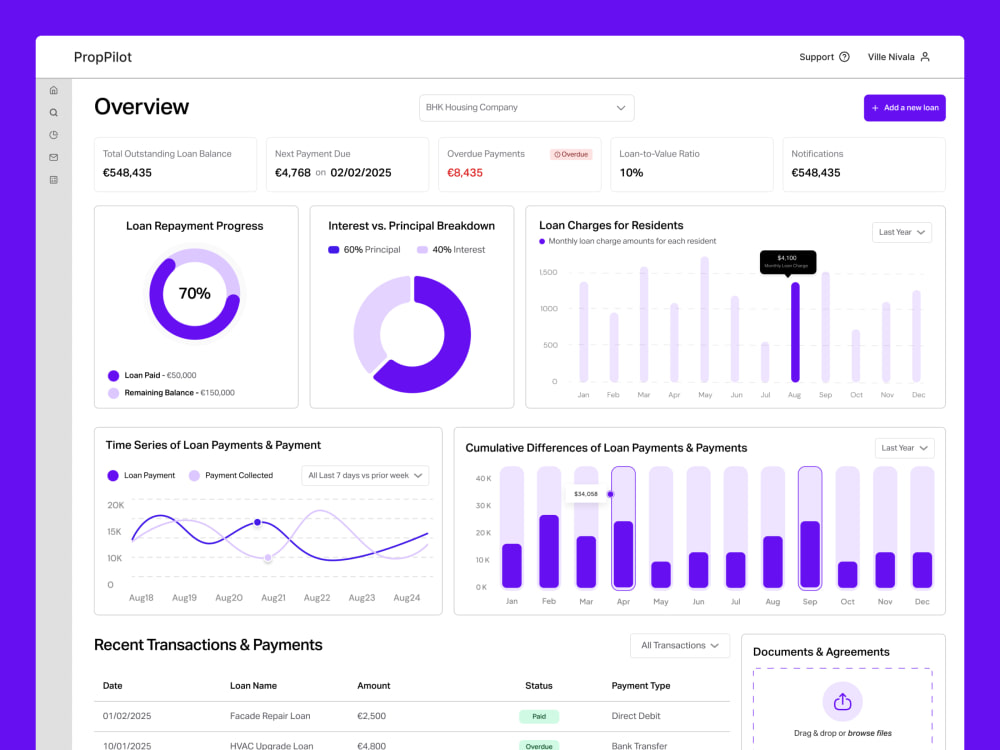Viewport: 1000px width, 750px height.
Task: Click the Add a new loan button
Action: coord(904,108)
